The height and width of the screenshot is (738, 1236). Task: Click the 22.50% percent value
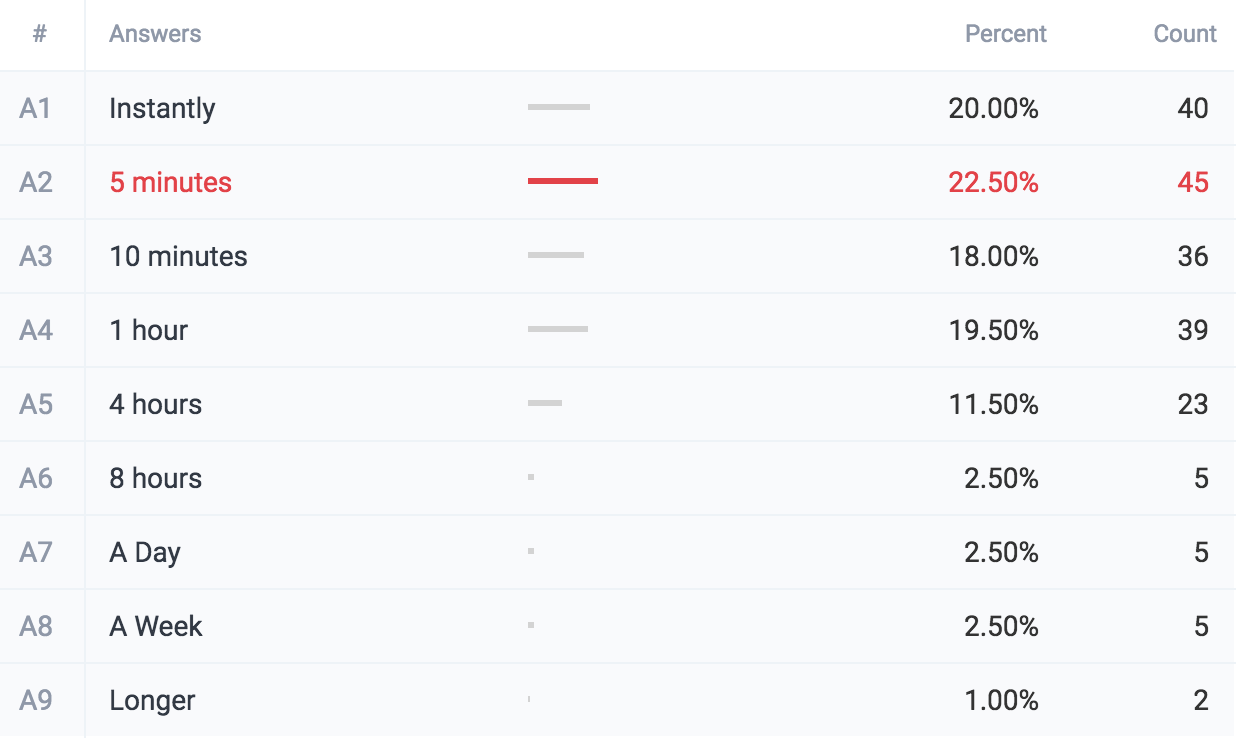993,182
